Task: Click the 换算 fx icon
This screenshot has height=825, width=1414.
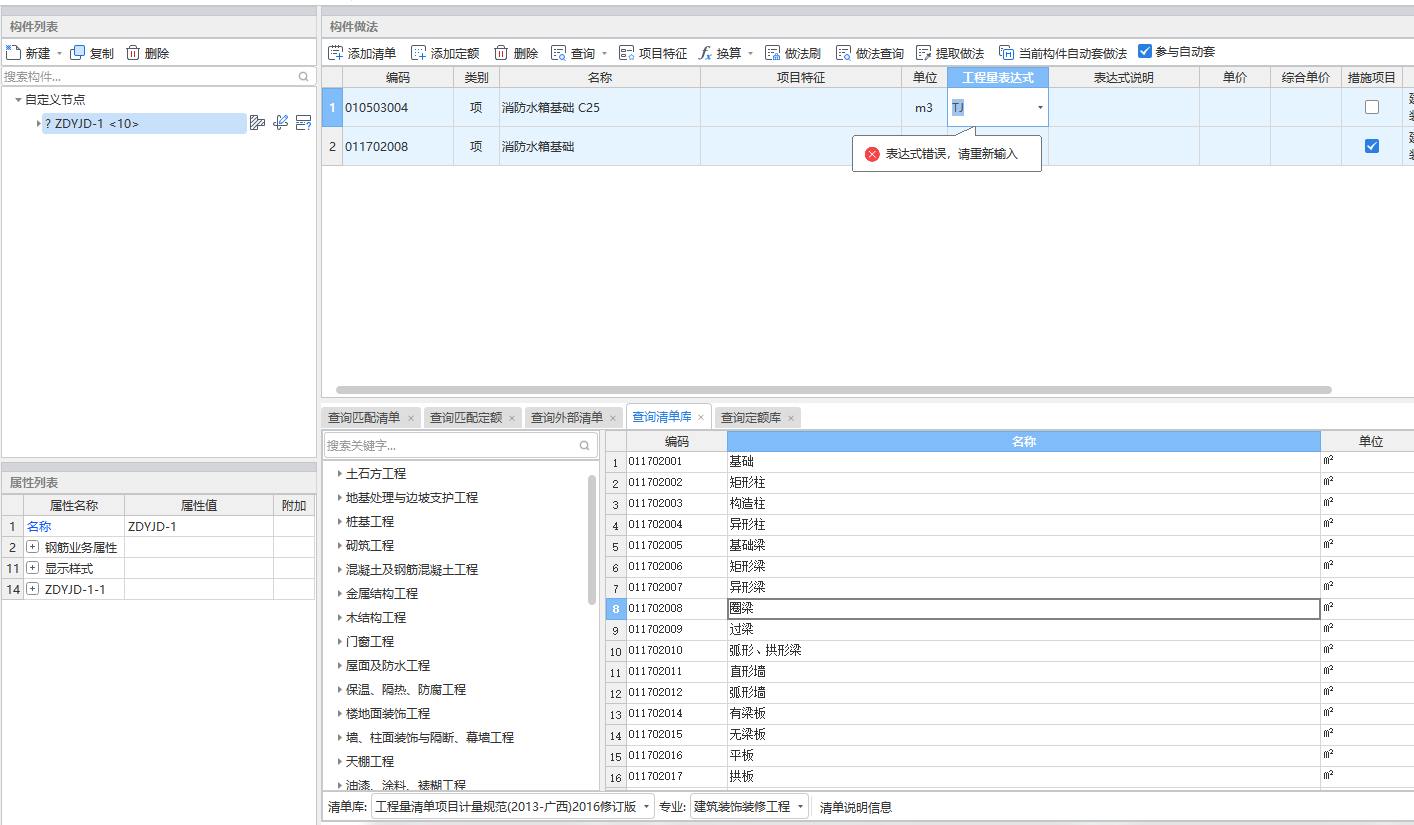Action: coord(704,53)
